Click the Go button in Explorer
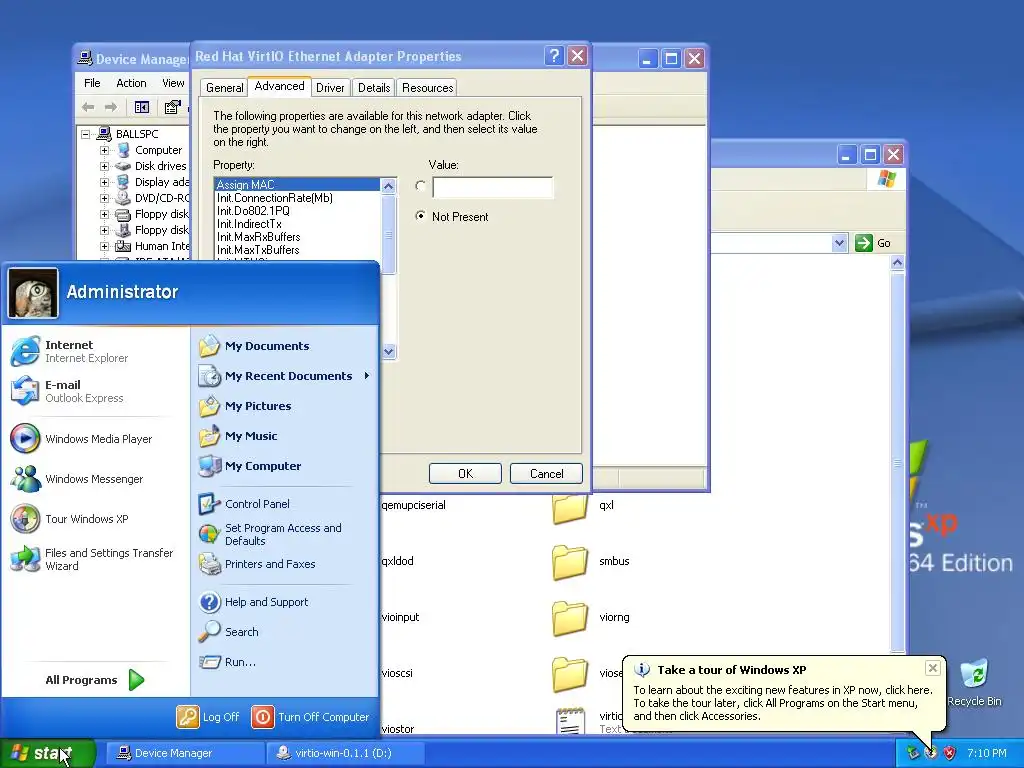The width and height of the screenshot is (1024, 768). pyautogui.click(x=873, y=243)
